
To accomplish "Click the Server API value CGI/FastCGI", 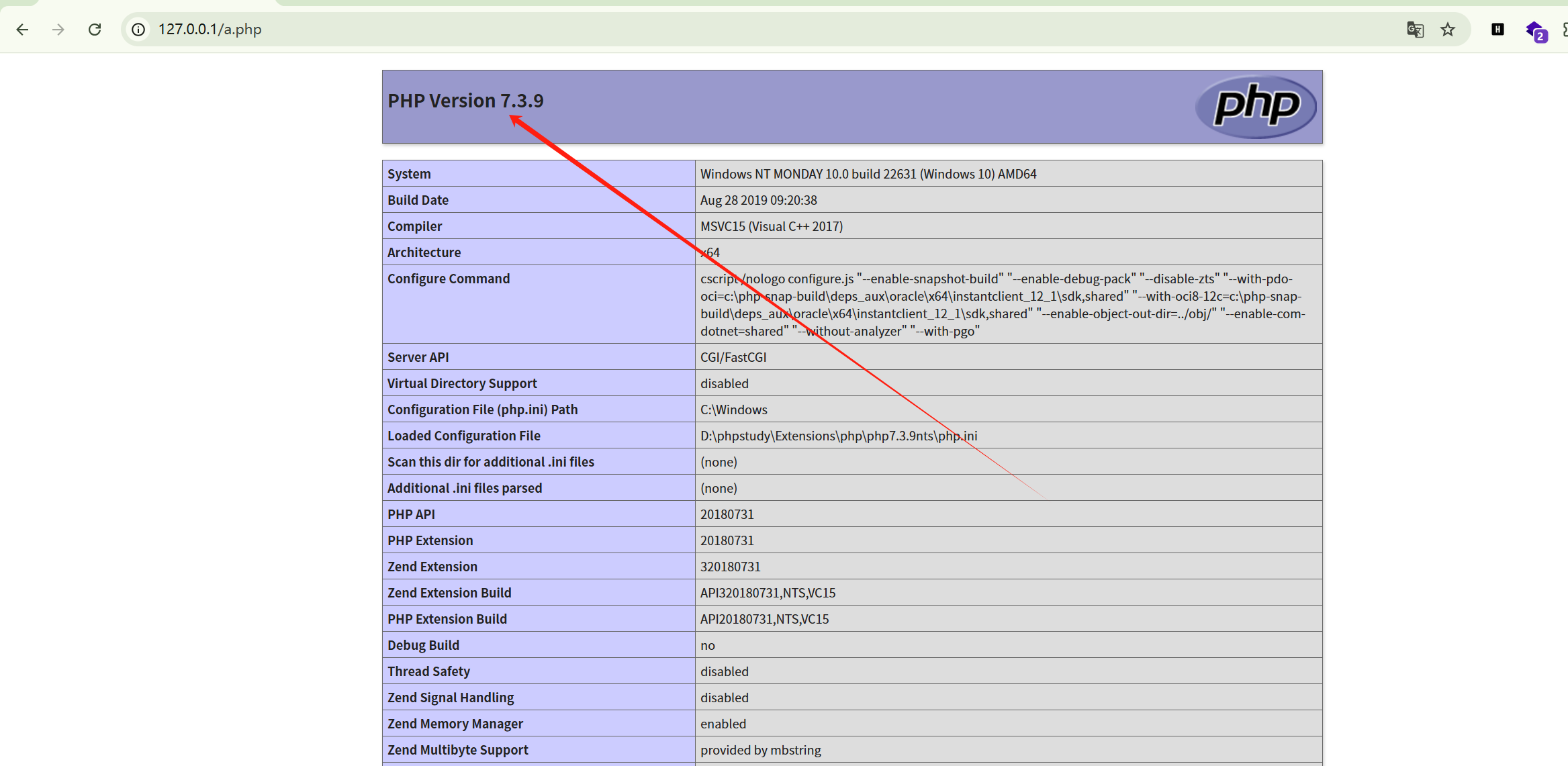I will 733,357.
